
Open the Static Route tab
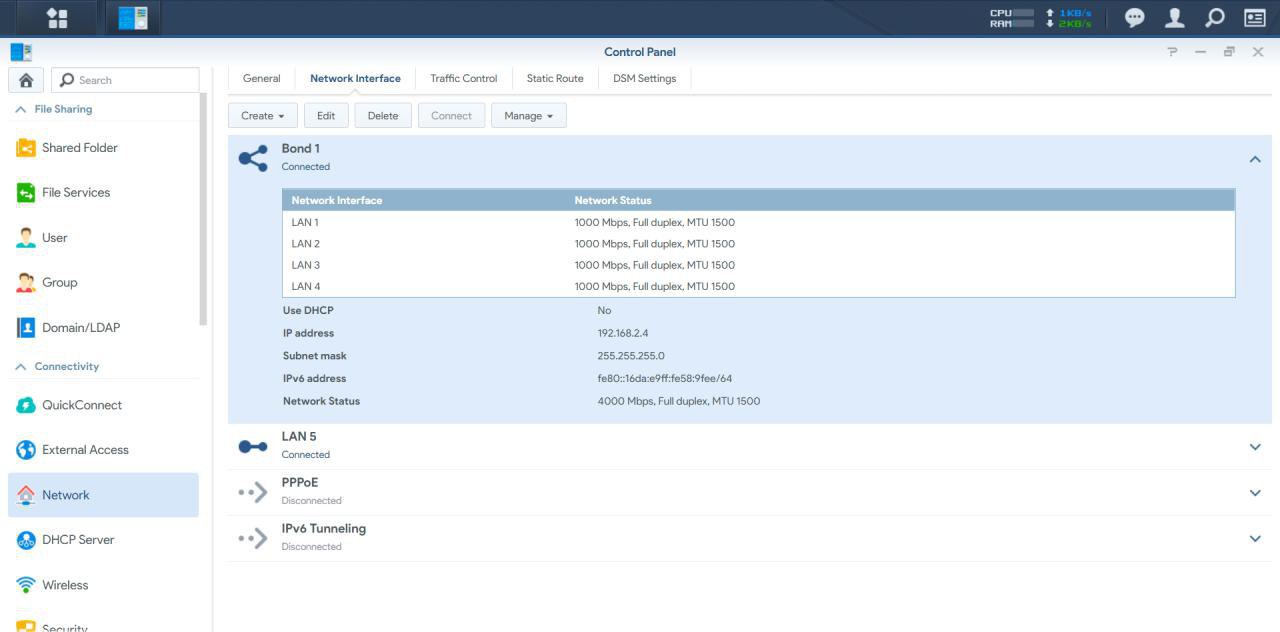point(555,78)
